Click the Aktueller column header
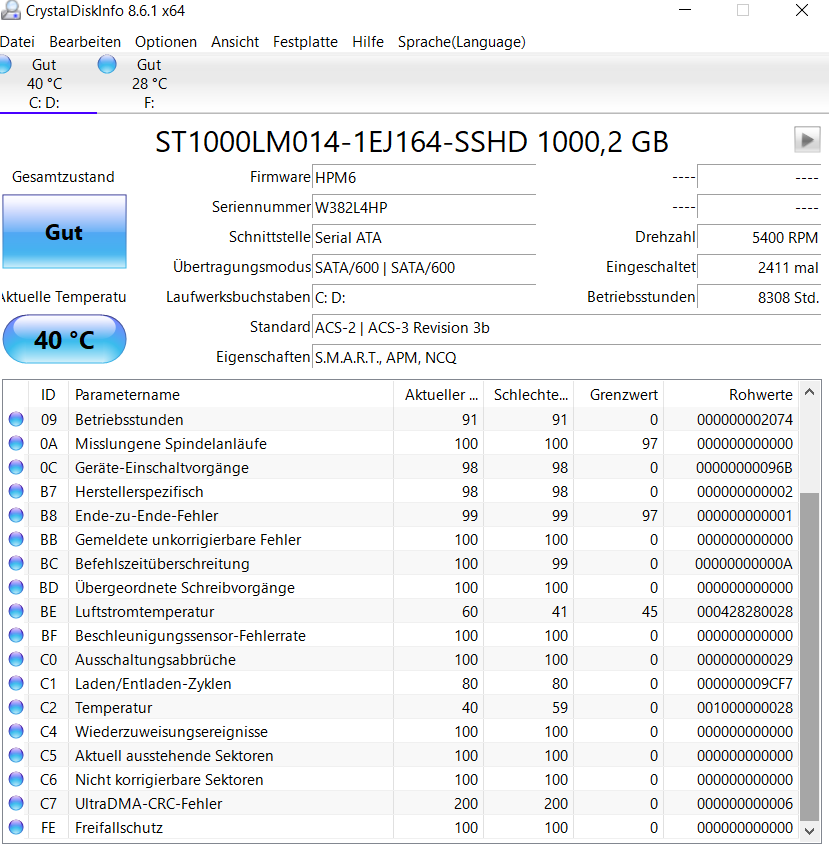 tap(438, 395)
